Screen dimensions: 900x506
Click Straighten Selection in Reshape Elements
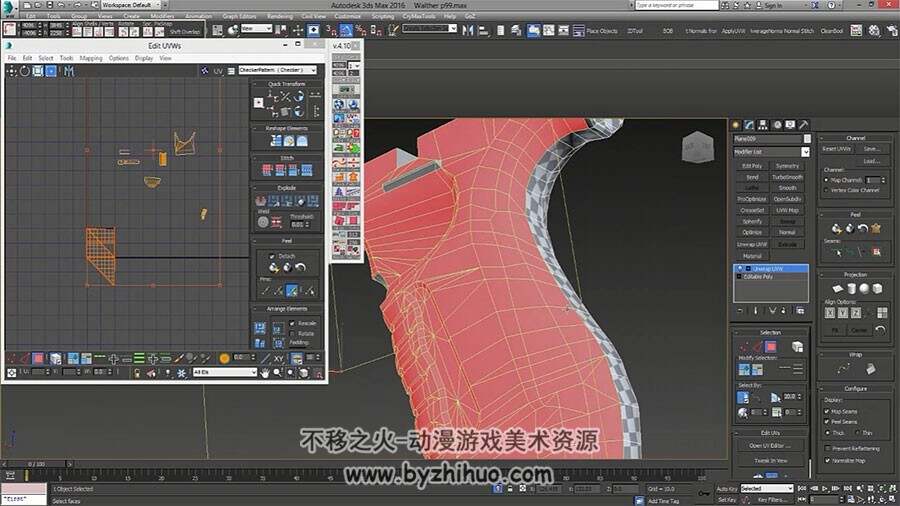pos(276,141)
